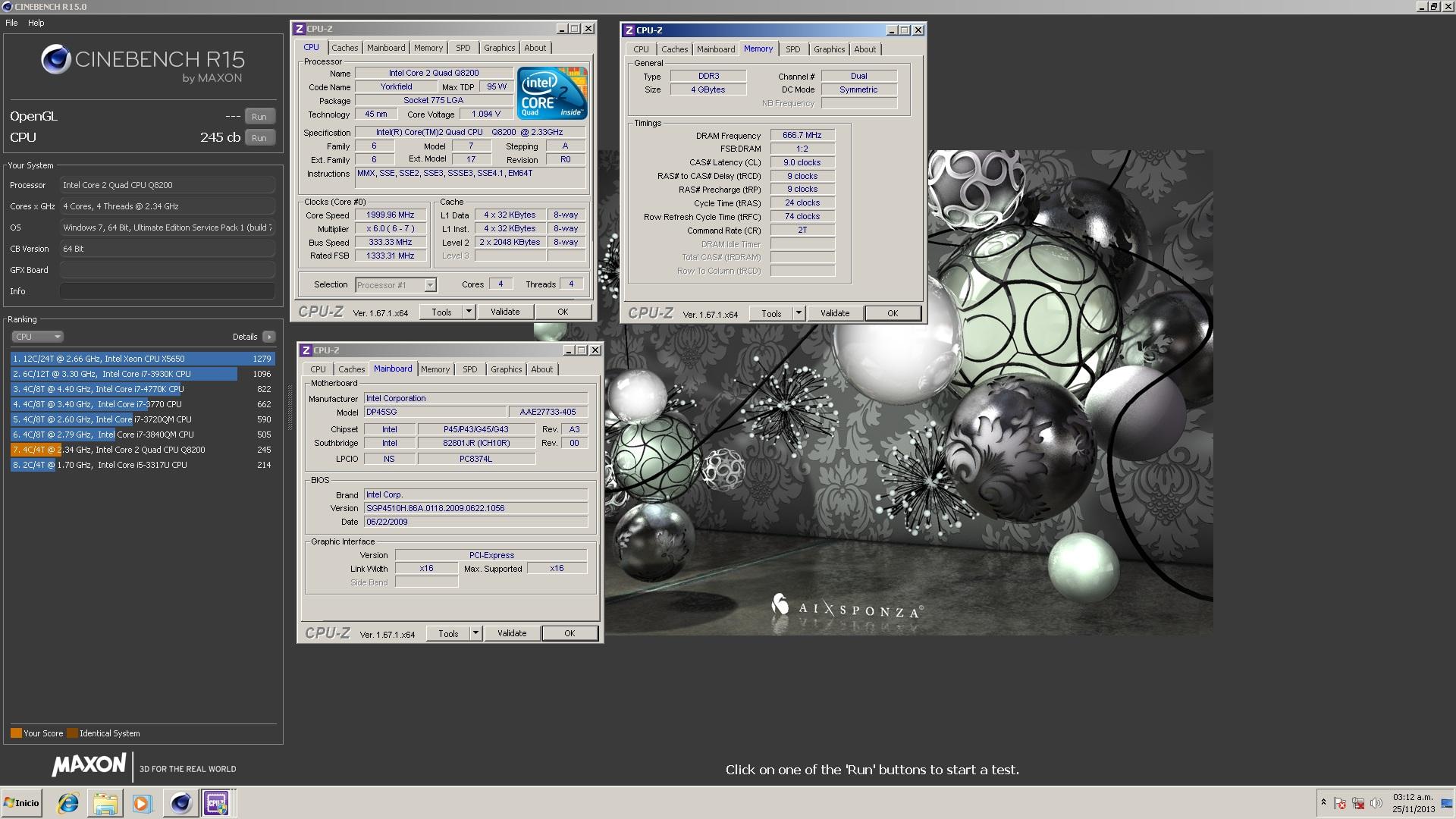Click the Cinebench R15 logo sphere
The width and height of the screenshot is (1456, 819).
55,59
